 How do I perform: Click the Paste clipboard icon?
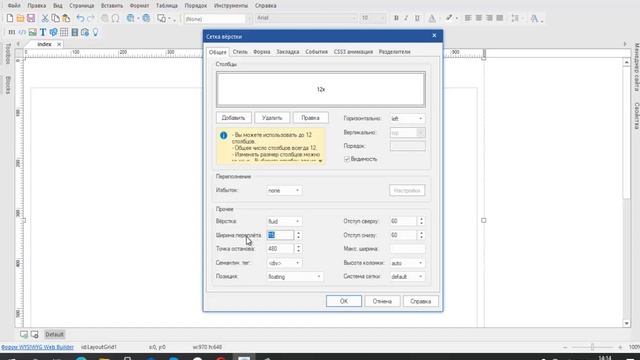(66, 18)
